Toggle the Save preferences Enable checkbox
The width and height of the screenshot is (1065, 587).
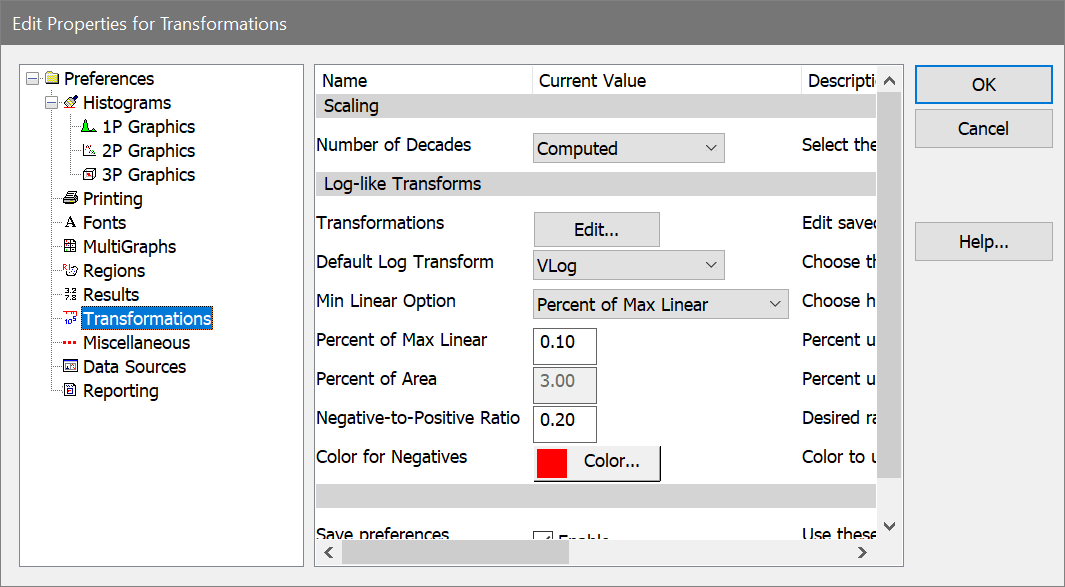(543, 539)
